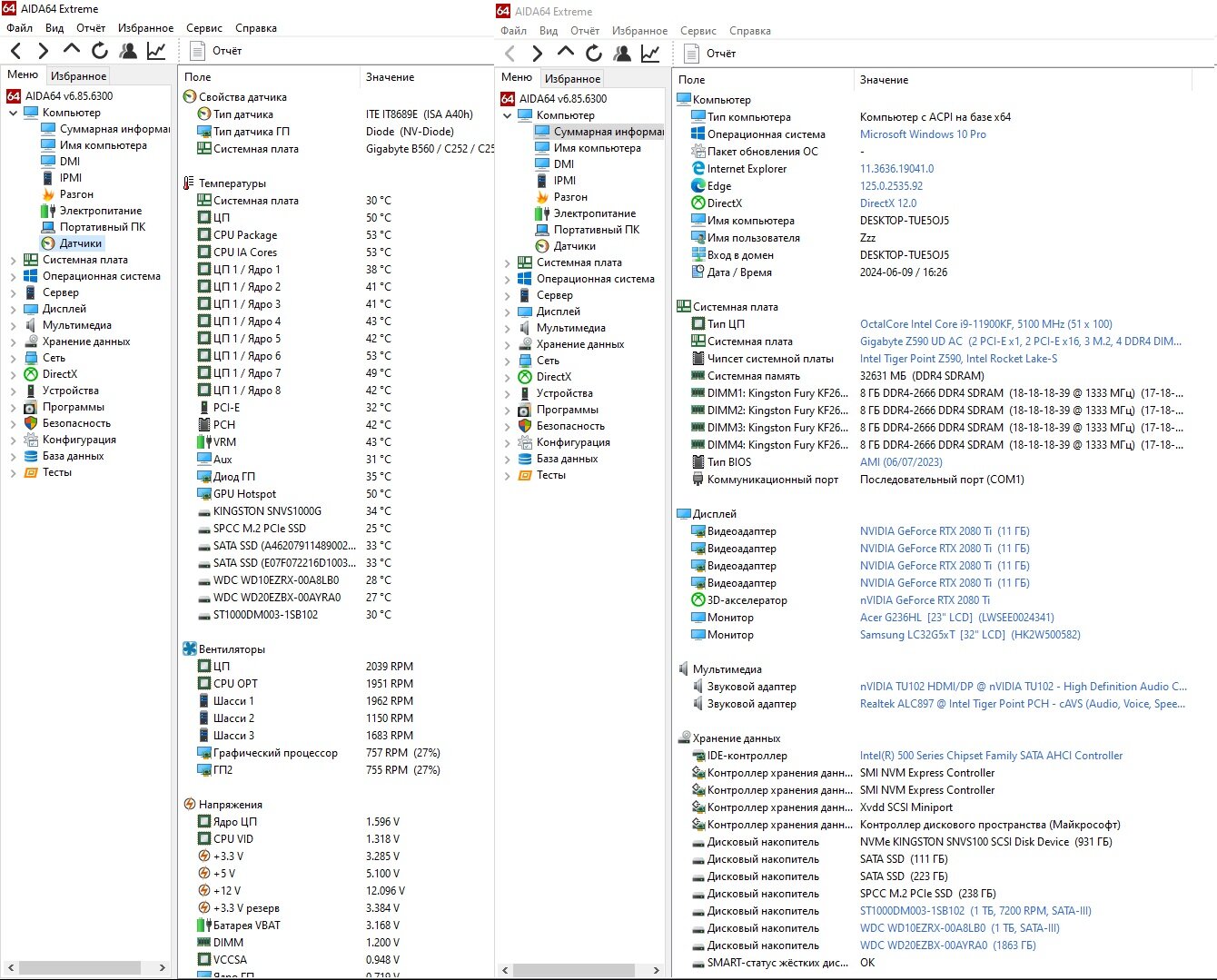Click Отчёт report button in left window toolbar

tap(216, 51)
